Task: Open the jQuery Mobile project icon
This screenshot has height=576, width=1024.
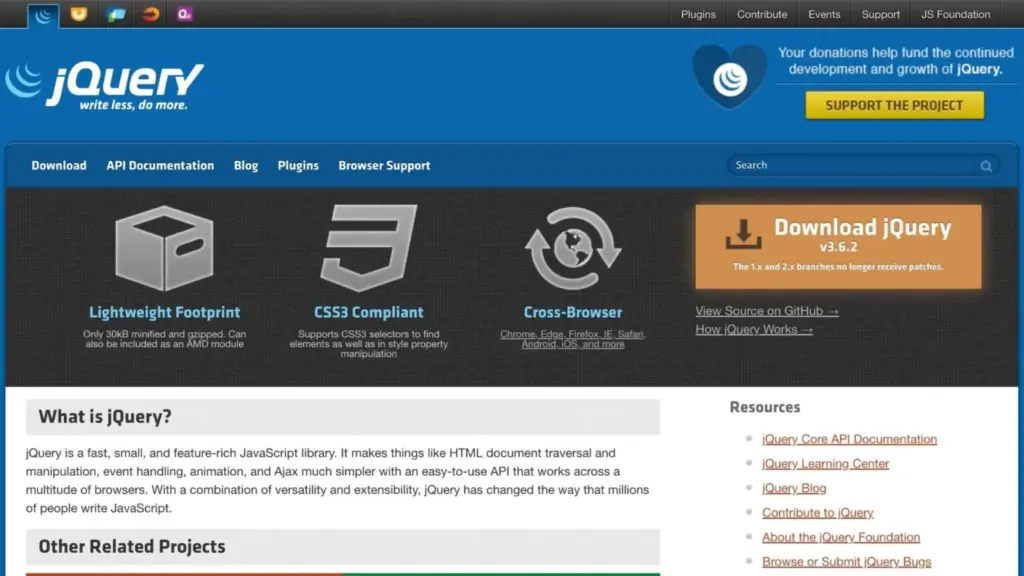Action: pos(116,14)
